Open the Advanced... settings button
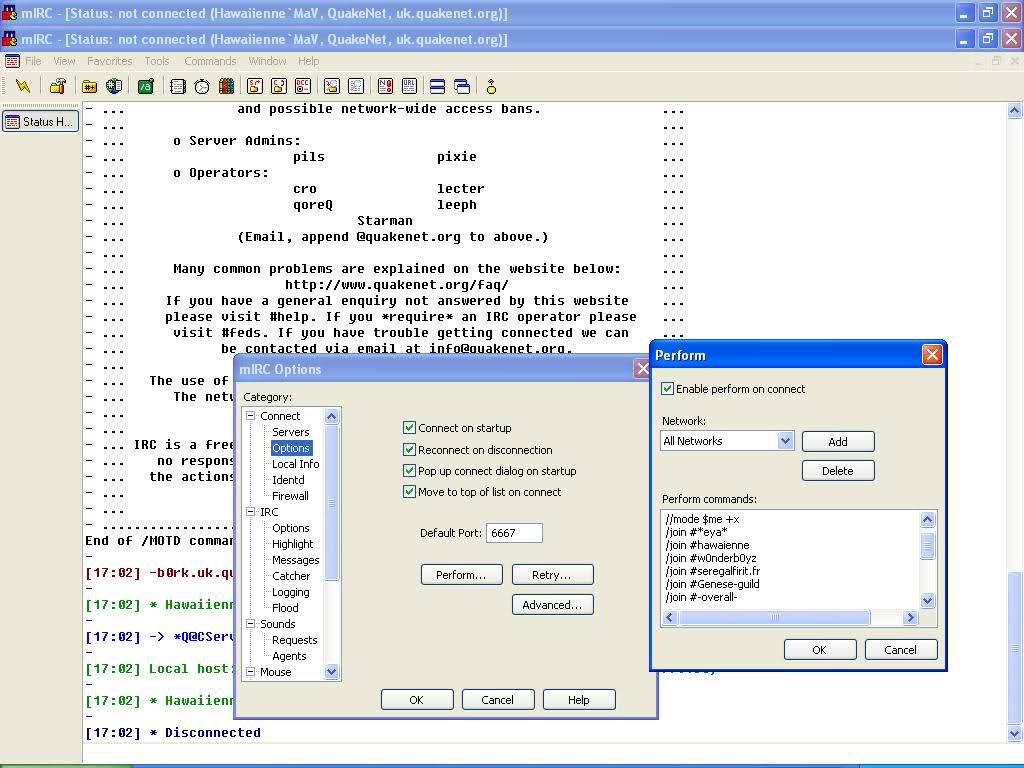This screenshot has height=768, width=1024. click(552, 605)
